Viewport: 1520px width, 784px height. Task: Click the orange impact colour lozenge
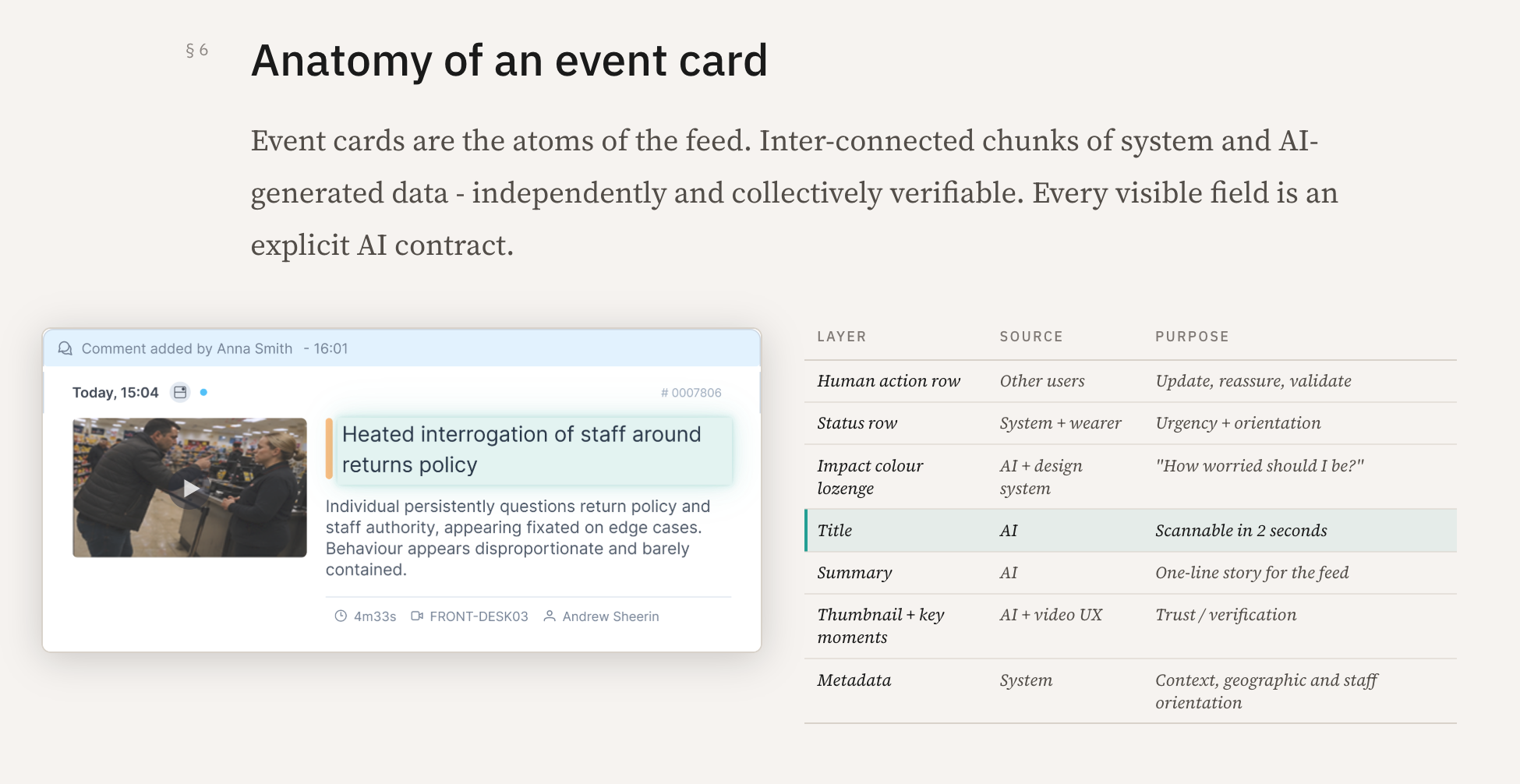coord(329,449)
